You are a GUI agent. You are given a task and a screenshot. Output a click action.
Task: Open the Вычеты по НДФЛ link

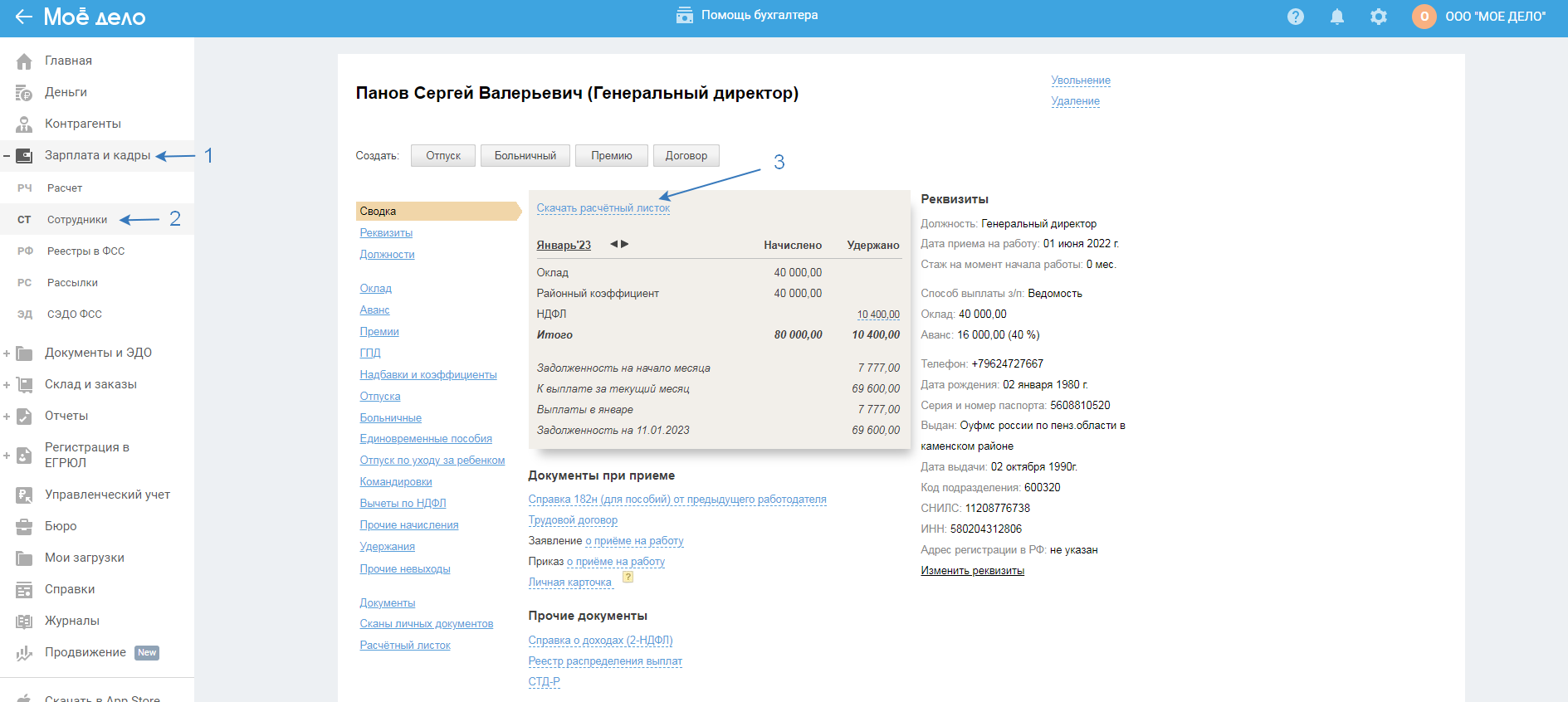coord(403,504)
